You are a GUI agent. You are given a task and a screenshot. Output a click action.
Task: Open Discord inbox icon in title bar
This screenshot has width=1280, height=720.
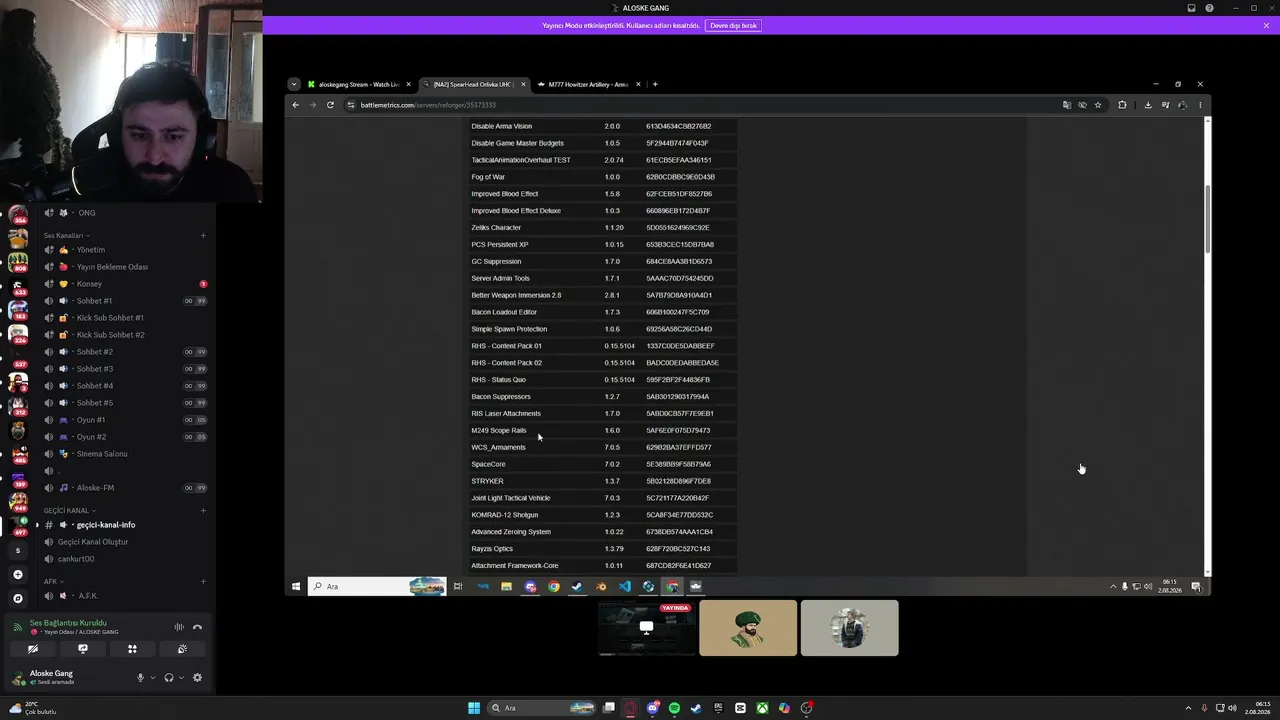click(1191, 8)
